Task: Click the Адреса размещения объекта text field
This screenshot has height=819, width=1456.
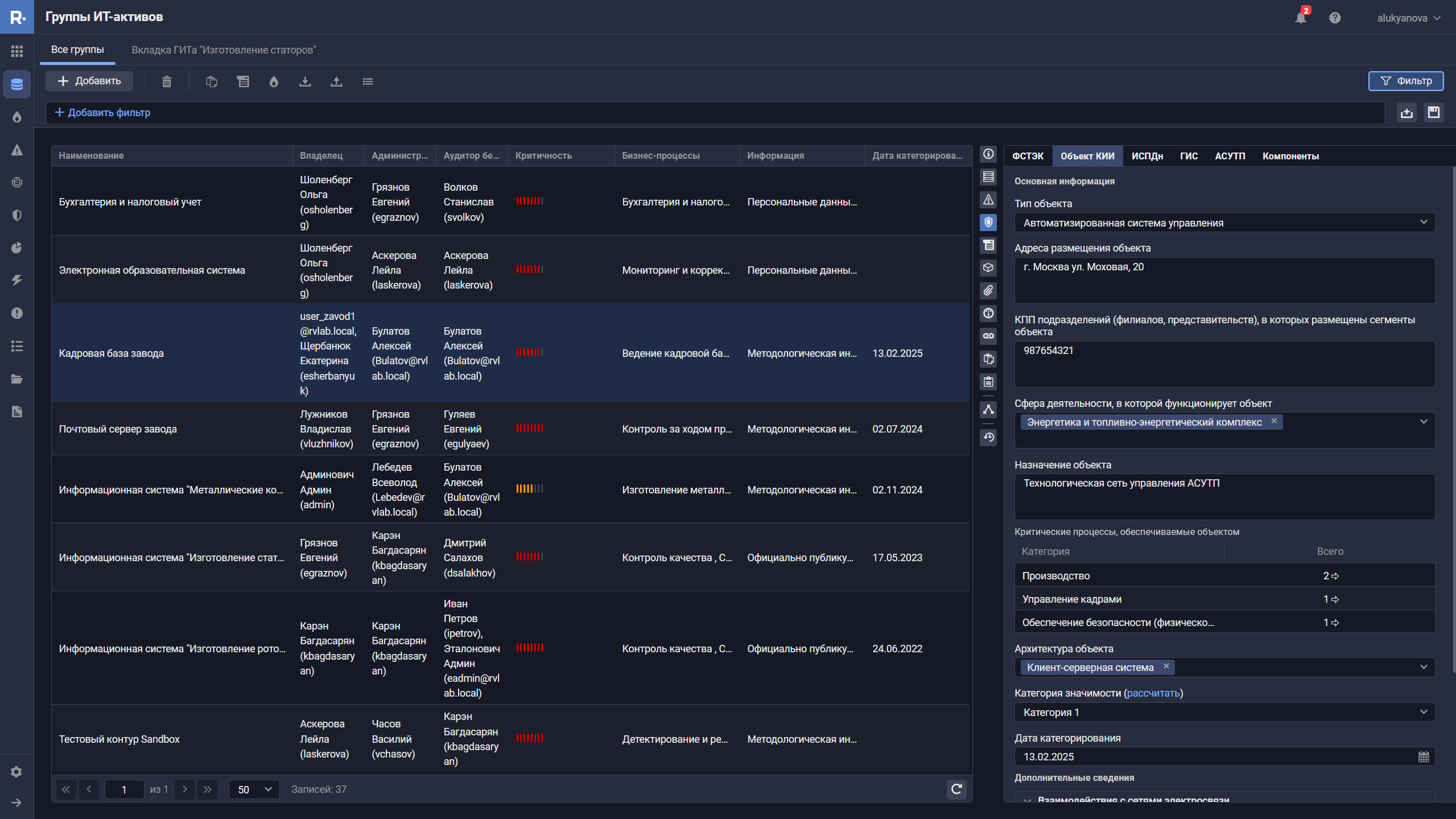Action: point(1224,280)
